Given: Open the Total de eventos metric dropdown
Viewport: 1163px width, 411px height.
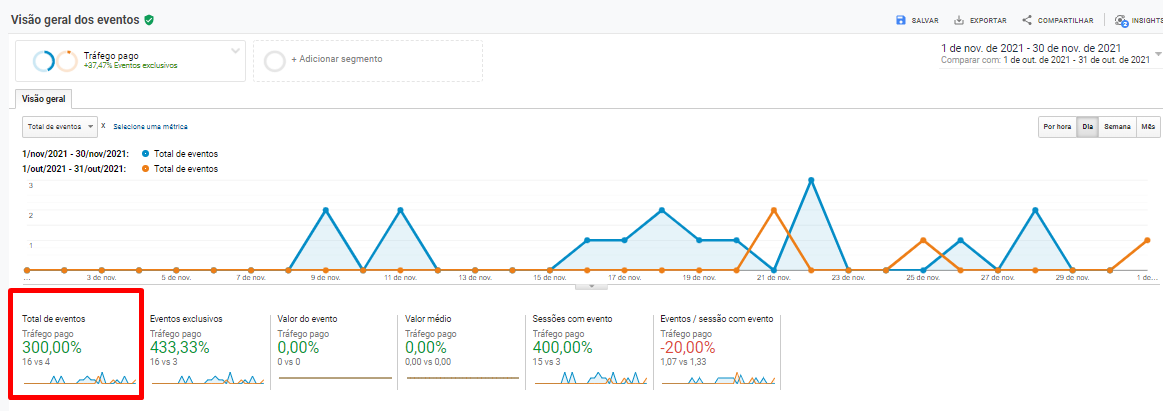Looking at the screenshot, I should point(60,127).
